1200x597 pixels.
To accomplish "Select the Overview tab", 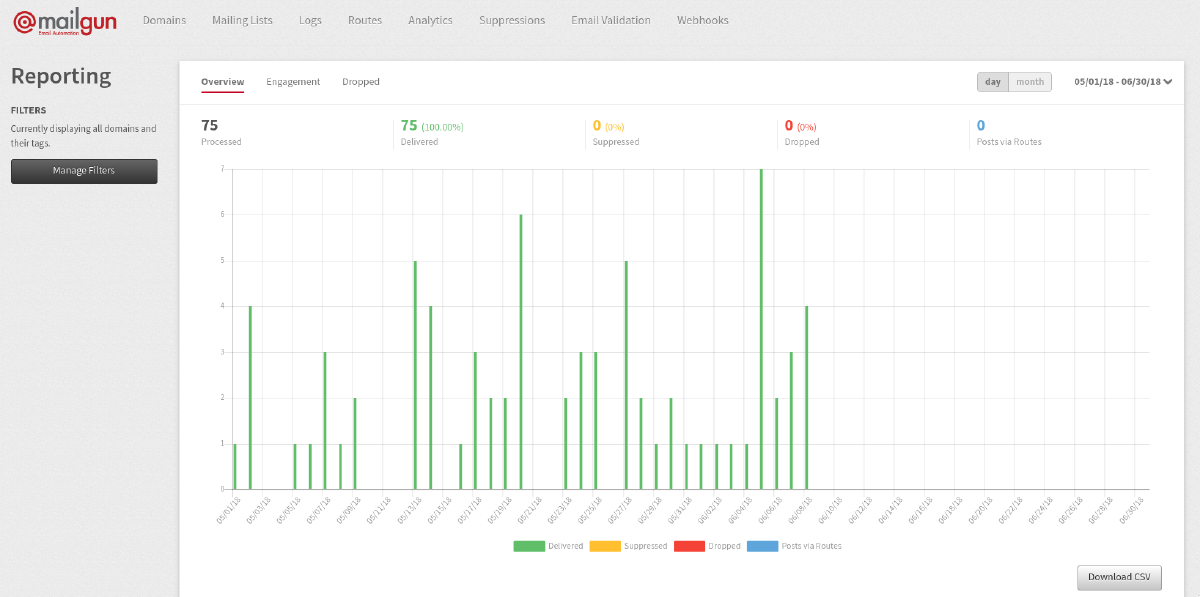I will (x=222, y=82).
